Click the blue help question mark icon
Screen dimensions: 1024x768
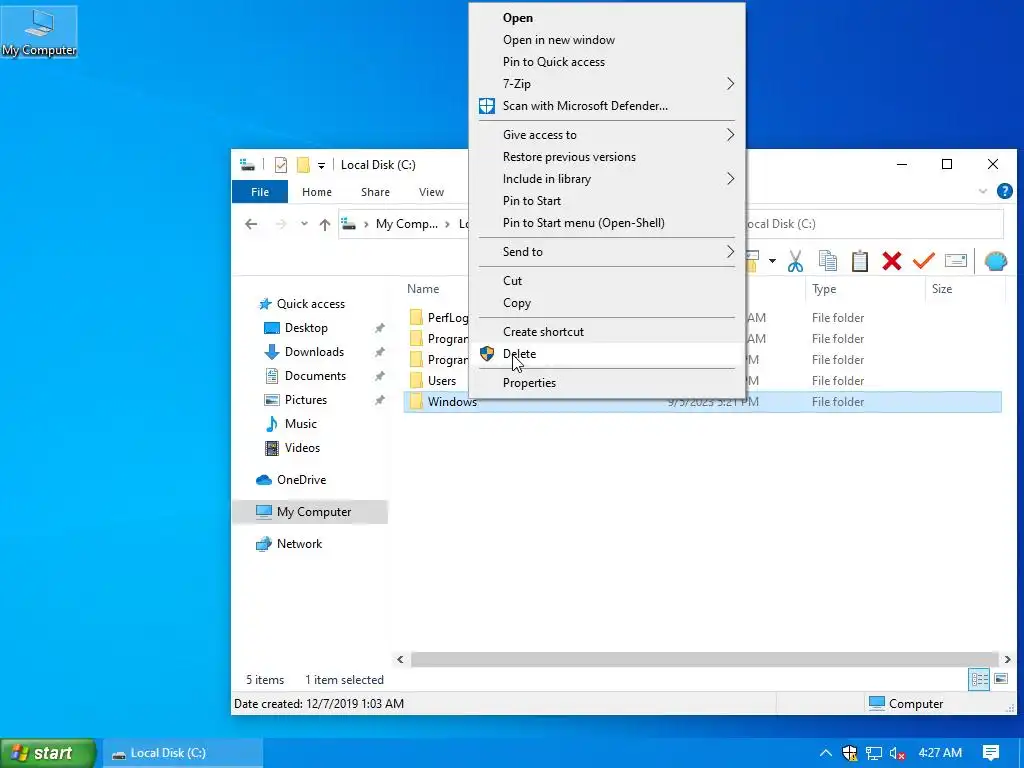tap(1004, 191)
